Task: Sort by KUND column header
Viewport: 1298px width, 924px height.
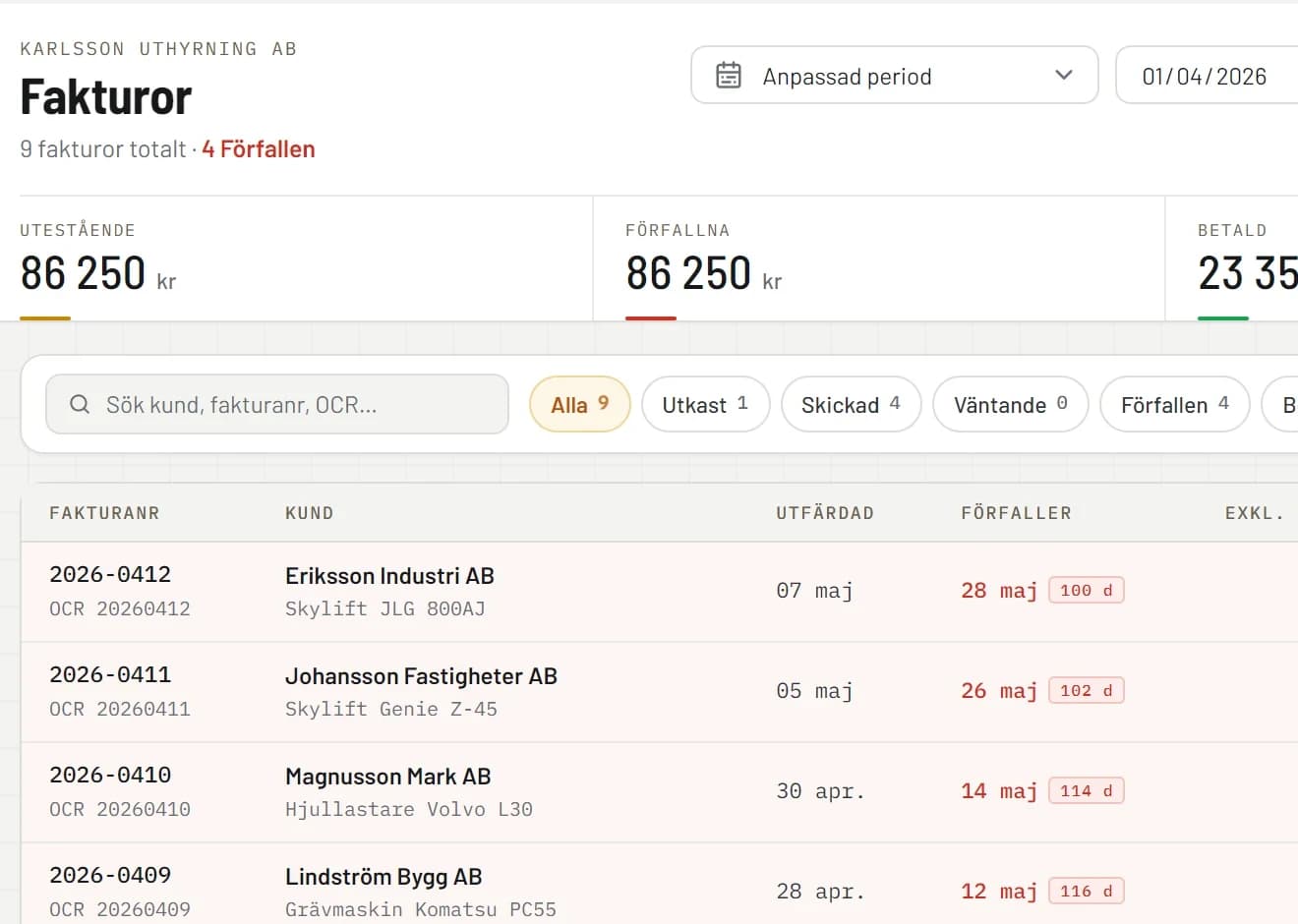Action: tap(310, 513)
